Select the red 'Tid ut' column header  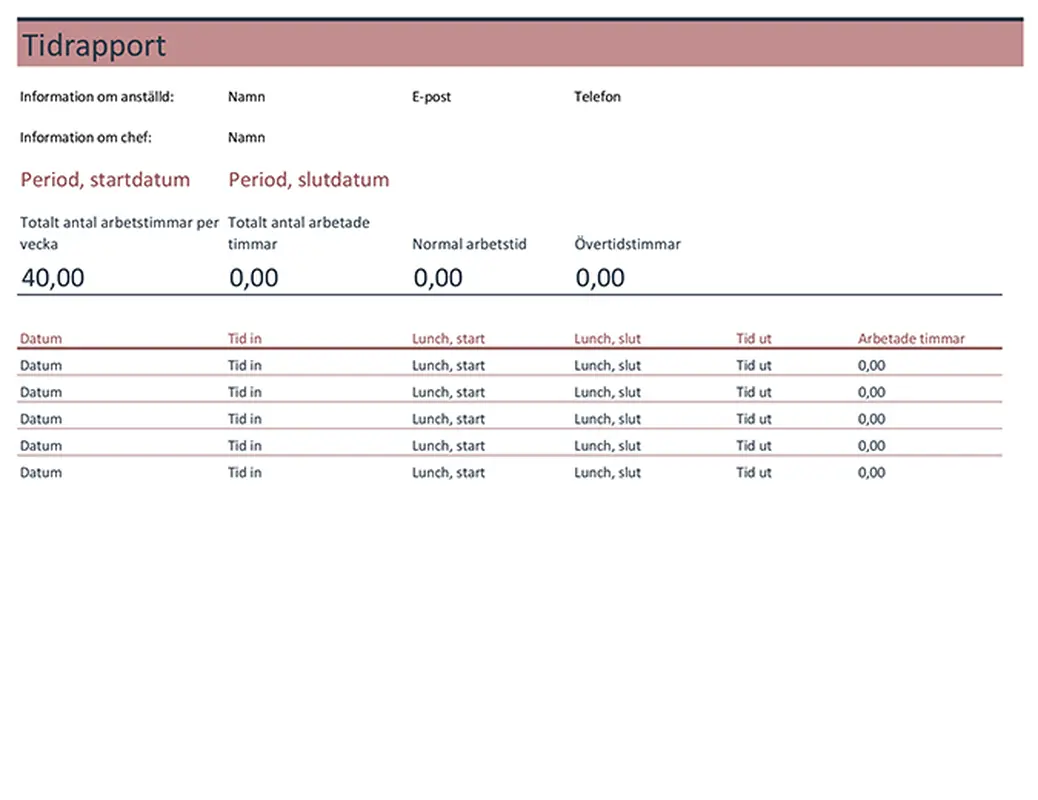(754, 339)
